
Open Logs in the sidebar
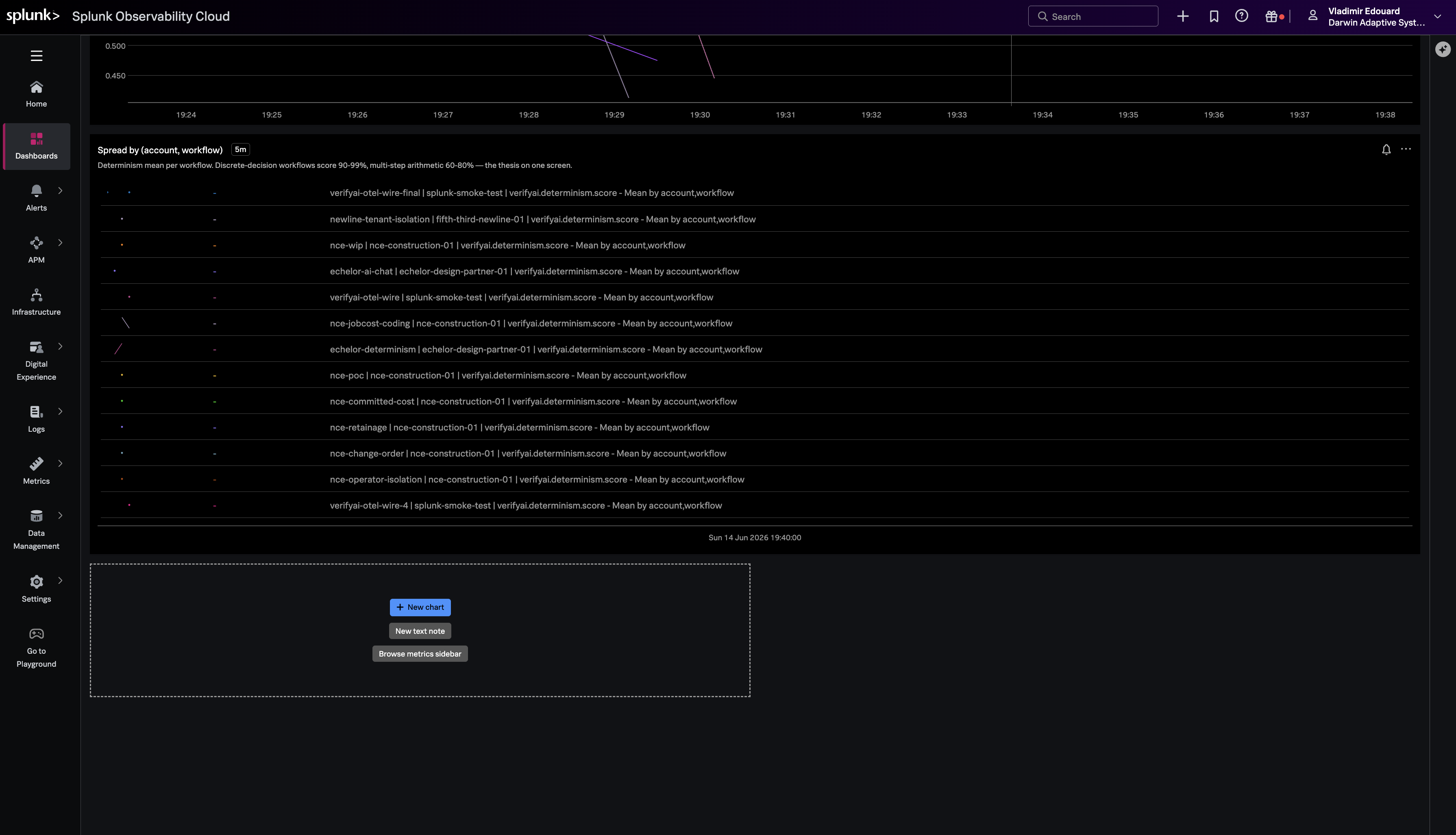36,419
